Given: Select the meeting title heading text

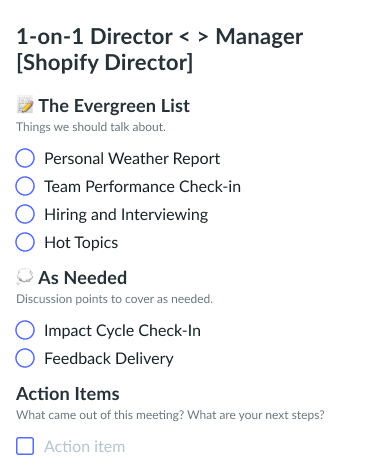Looking at the screenshot, I should click(160, 49).
